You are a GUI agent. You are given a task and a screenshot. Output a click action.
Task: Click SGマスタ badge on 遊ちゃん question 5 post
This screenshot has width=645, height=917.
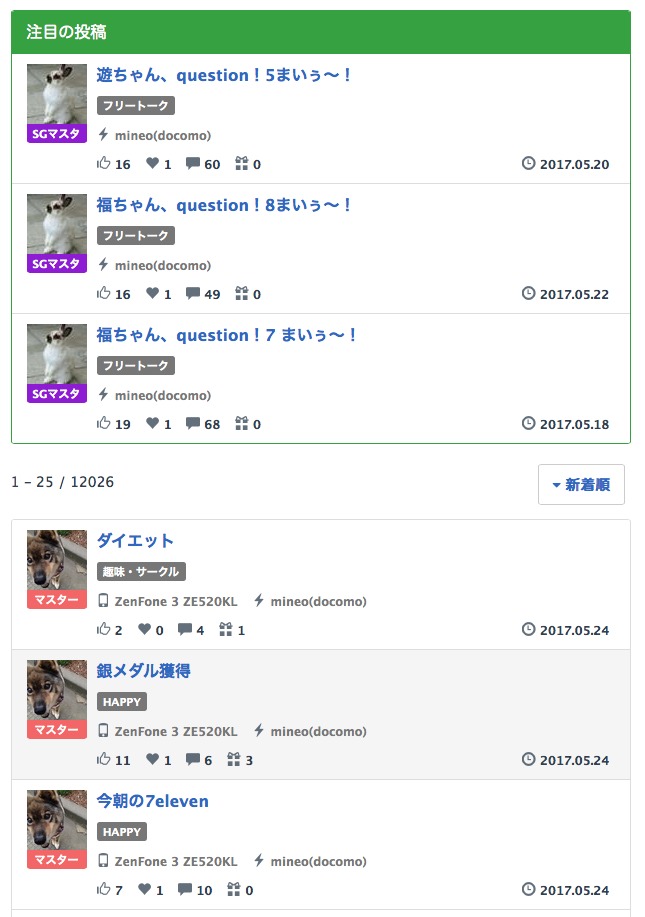[56, 134]
